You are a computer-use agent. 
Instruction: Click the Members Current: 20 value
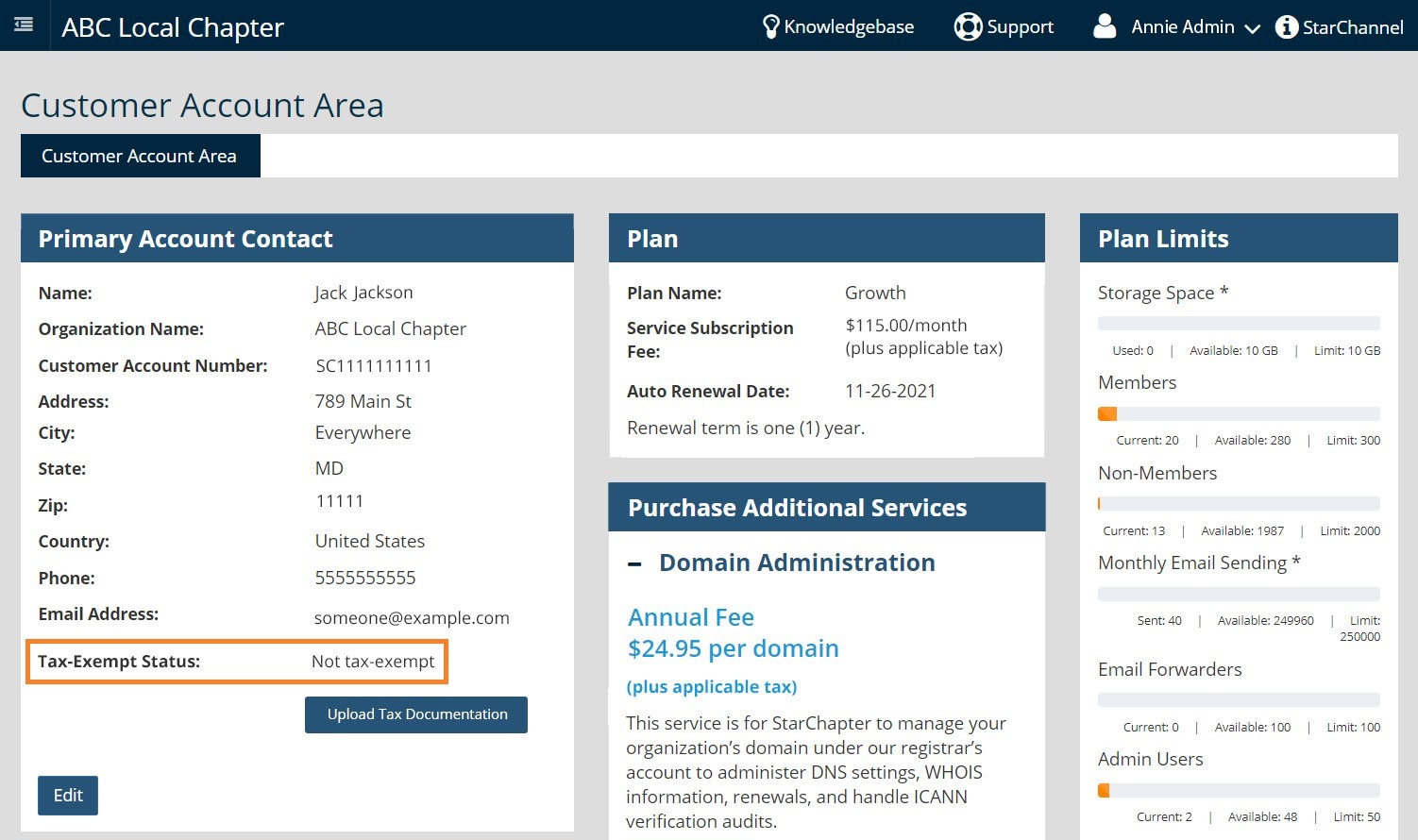[x=1147, y=441]
